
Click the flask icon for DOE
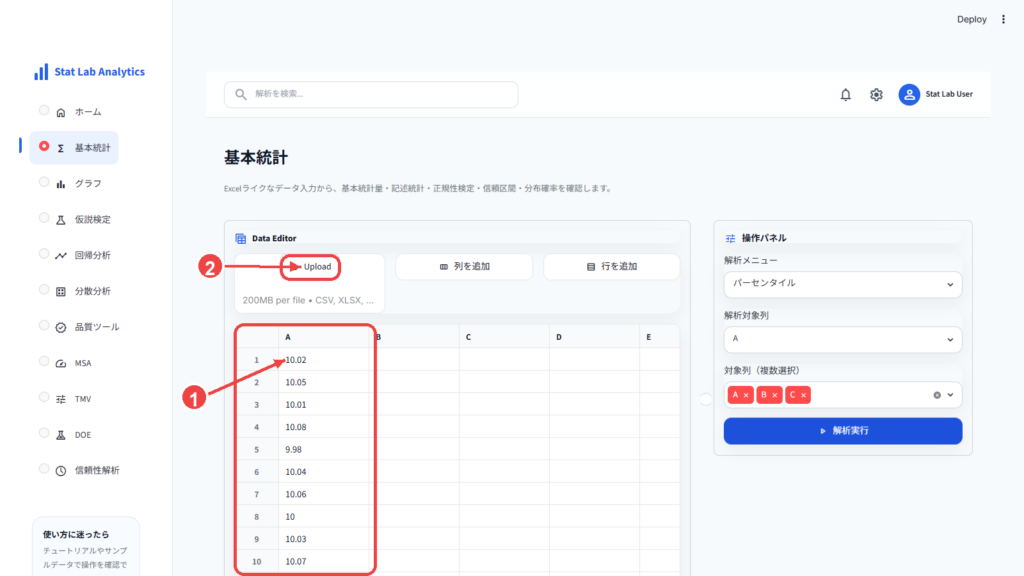click(x=61, y=435)
